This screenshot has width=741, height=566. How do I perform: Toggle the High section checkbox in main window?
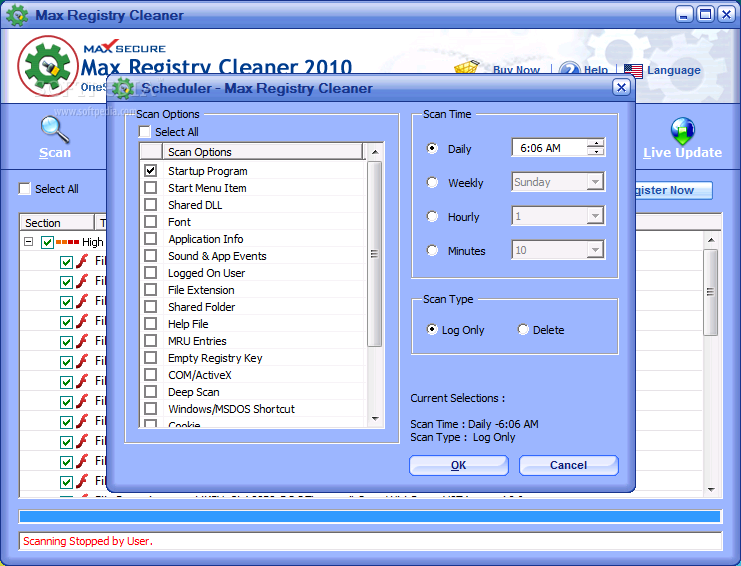47,242
